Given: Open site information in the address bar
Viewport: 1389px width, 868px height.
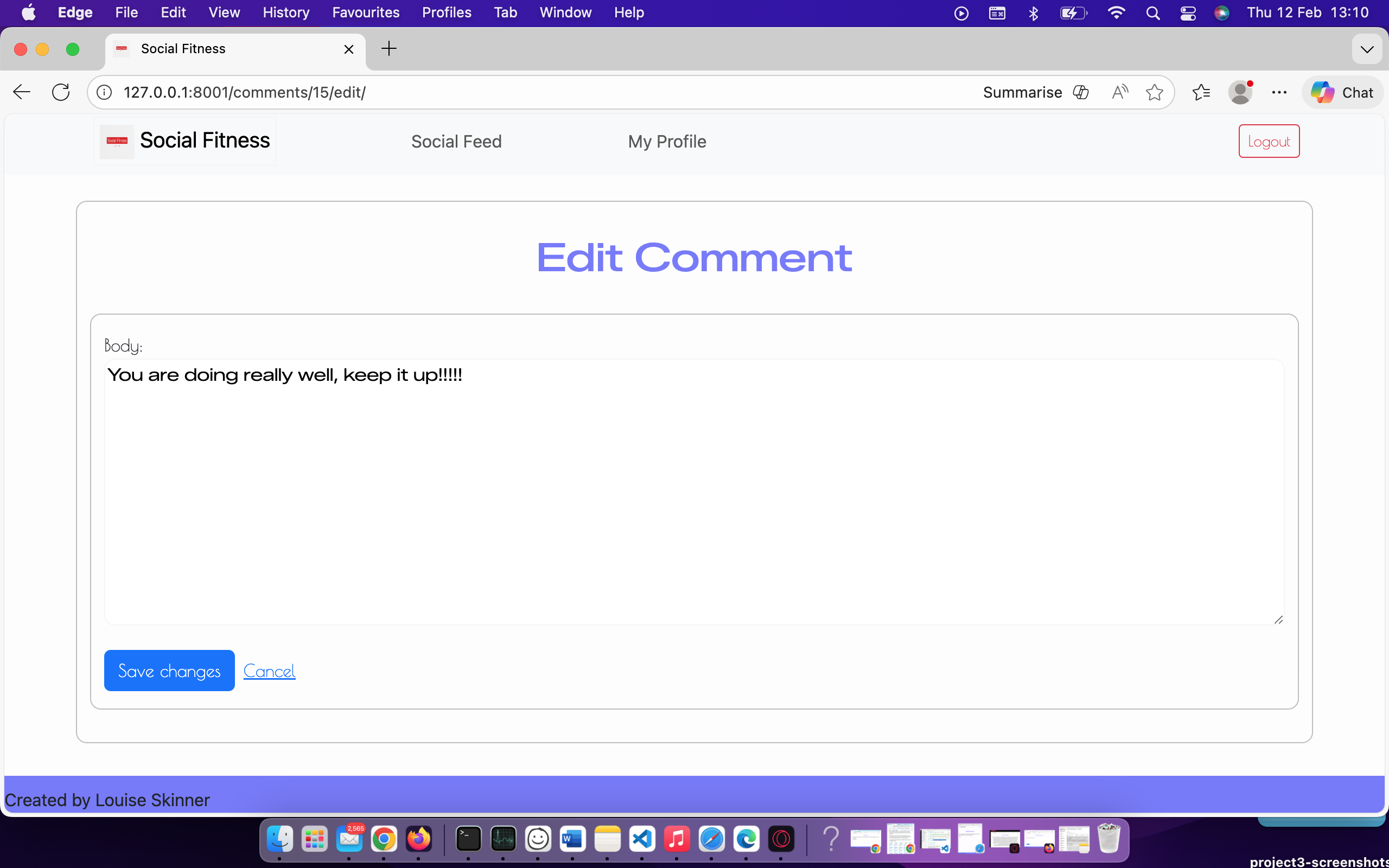Looking at the screenshot, I should coord(104,92).
